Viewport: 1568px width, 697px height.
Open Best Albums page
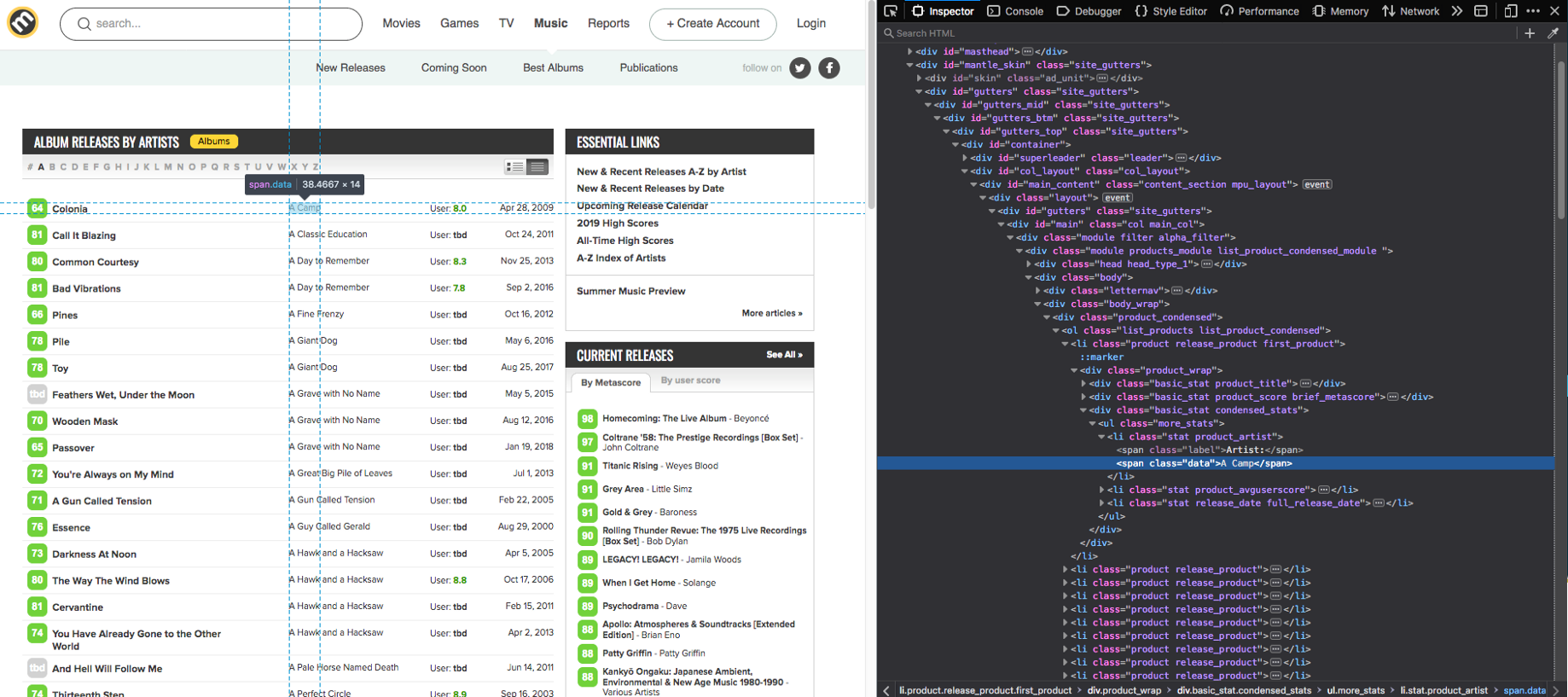pyautogui.click(x=553, y=68)
